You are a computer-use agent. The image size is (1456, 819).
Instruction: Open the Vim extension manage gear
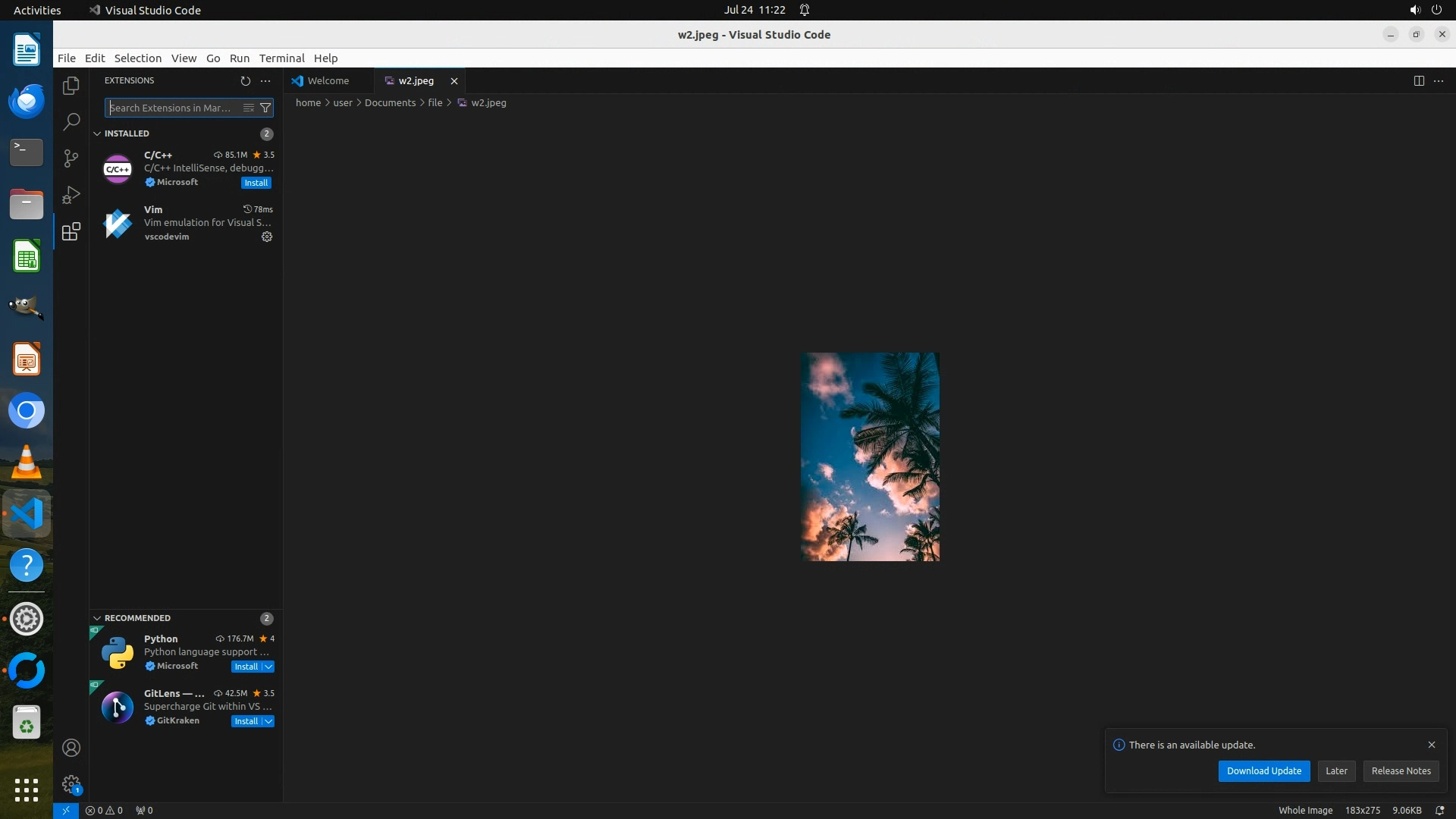tap(267, 237)
